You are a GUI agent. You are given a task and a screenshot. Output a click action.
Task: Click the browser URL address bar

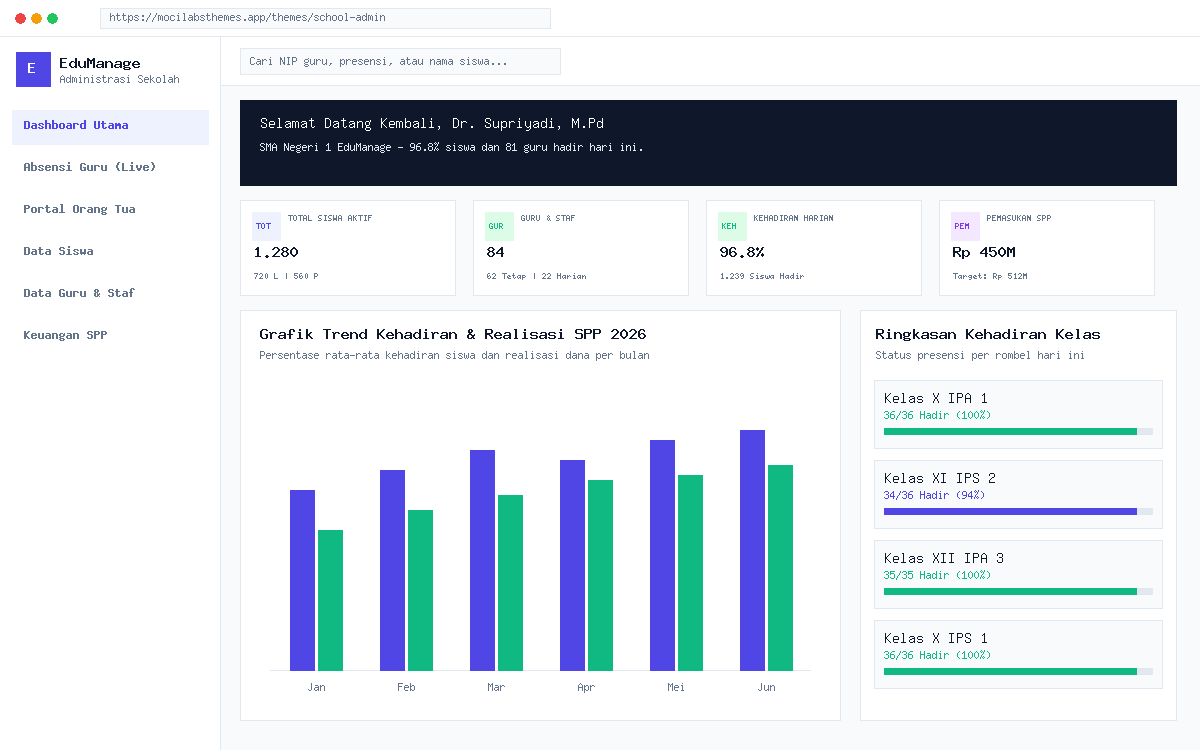pos(325,18)
